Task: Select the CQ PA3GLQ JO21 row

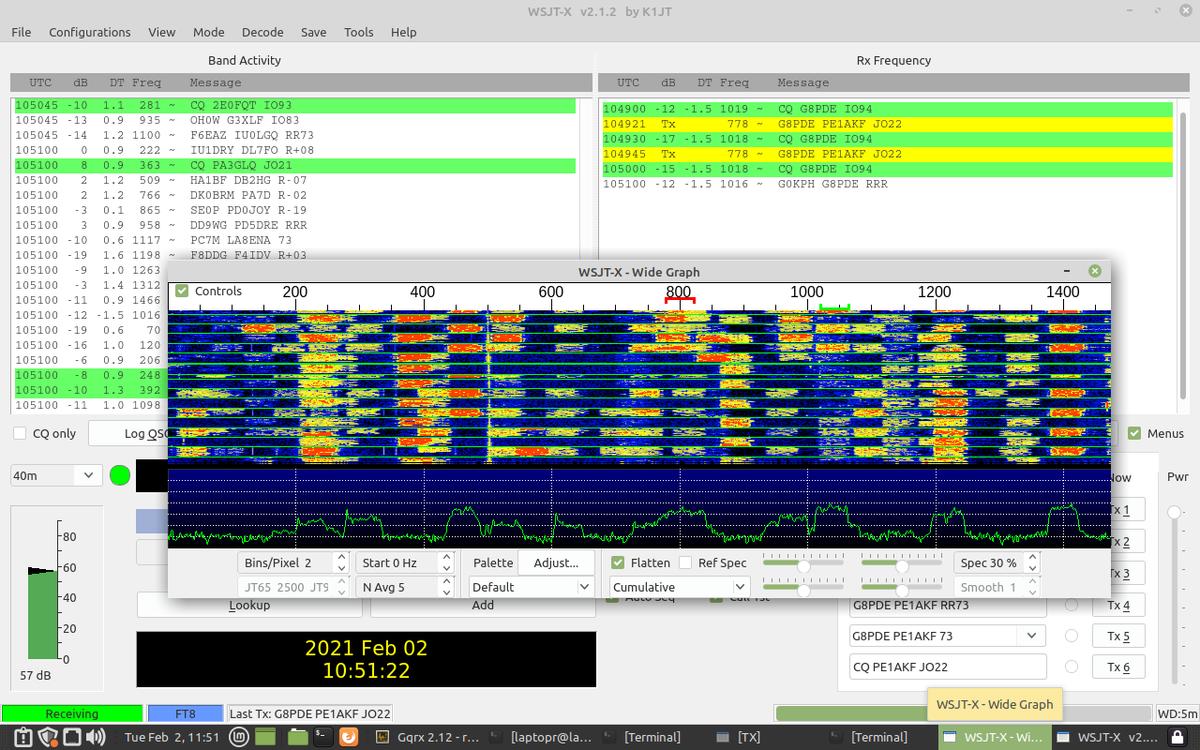Action: click(x=295, y=165)
